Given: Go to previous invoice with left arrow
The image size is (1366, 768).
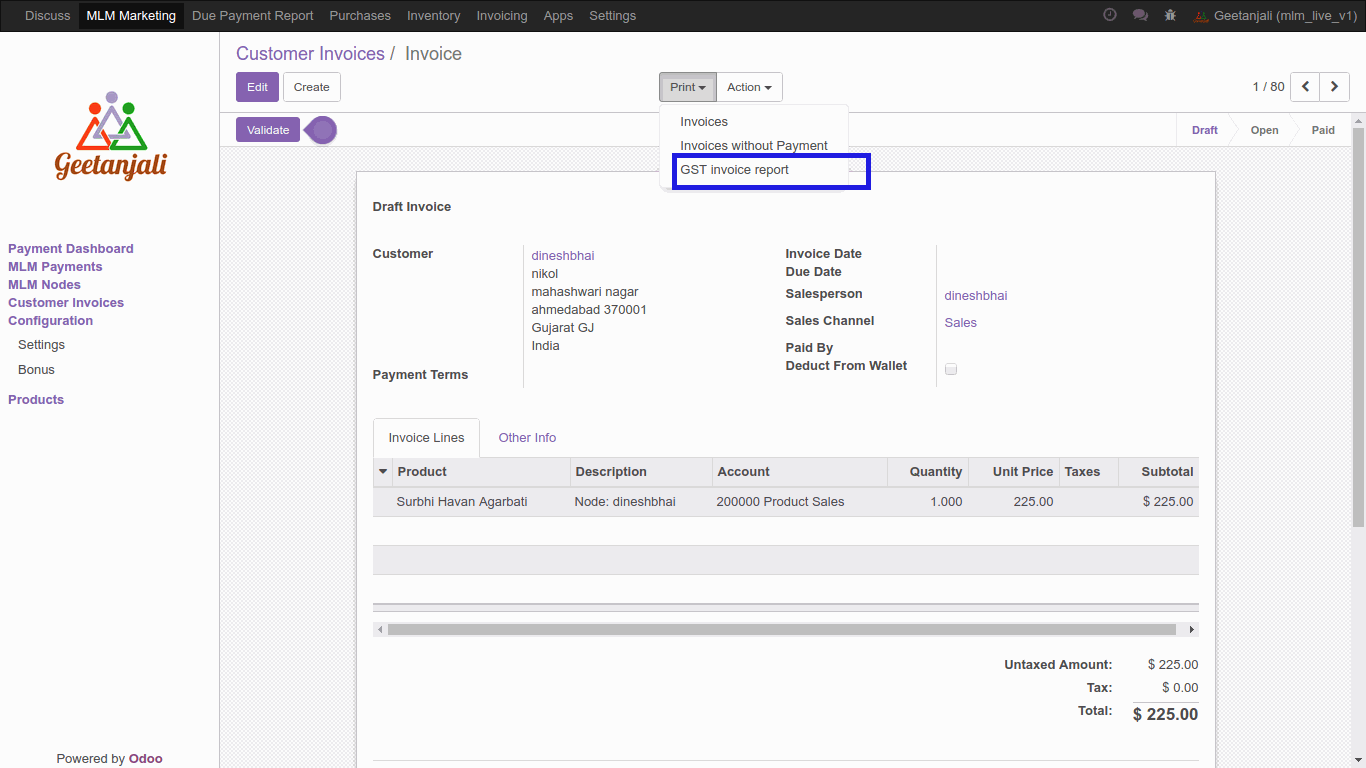Looking at the screenshot, I should point(1304,87).
